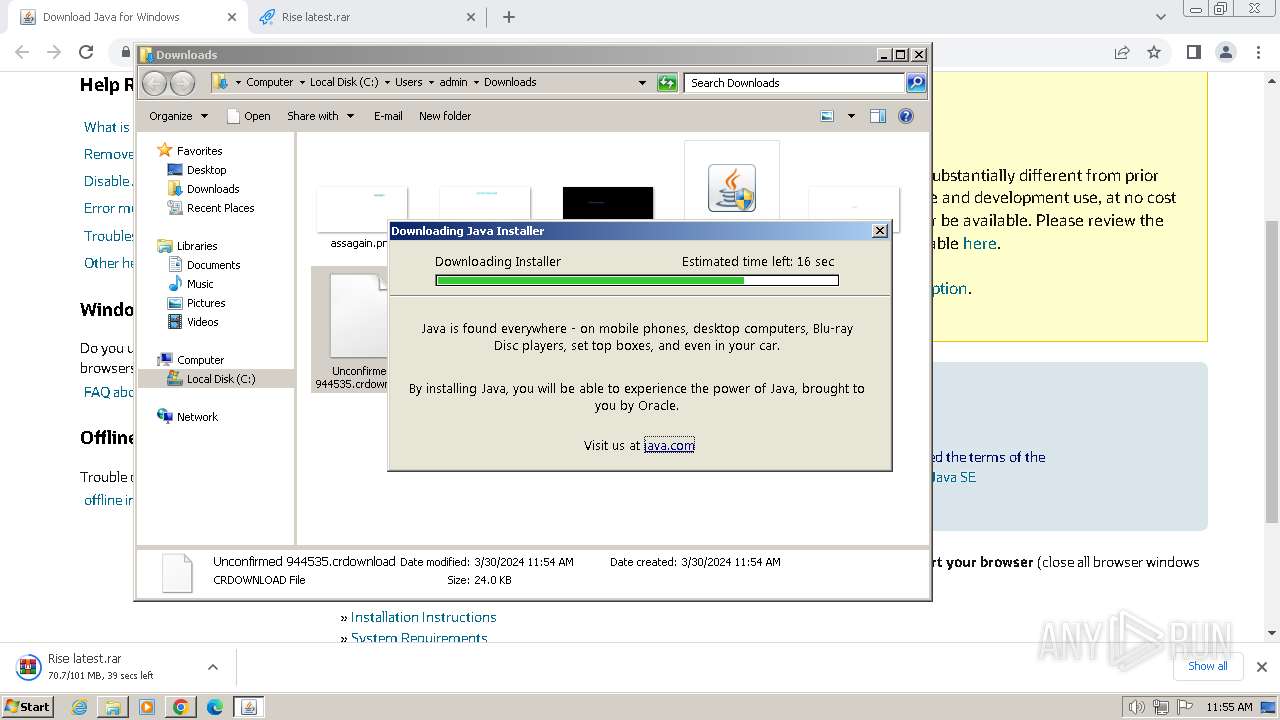
Task: Click the Chrome back arrow
Action: point(22,52)
